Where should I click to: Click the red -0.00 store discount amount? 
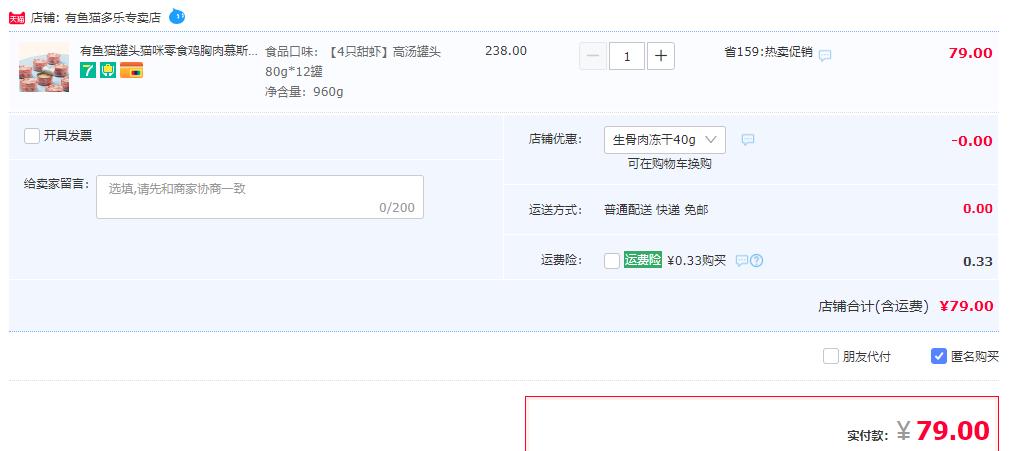tap(972, 141)
